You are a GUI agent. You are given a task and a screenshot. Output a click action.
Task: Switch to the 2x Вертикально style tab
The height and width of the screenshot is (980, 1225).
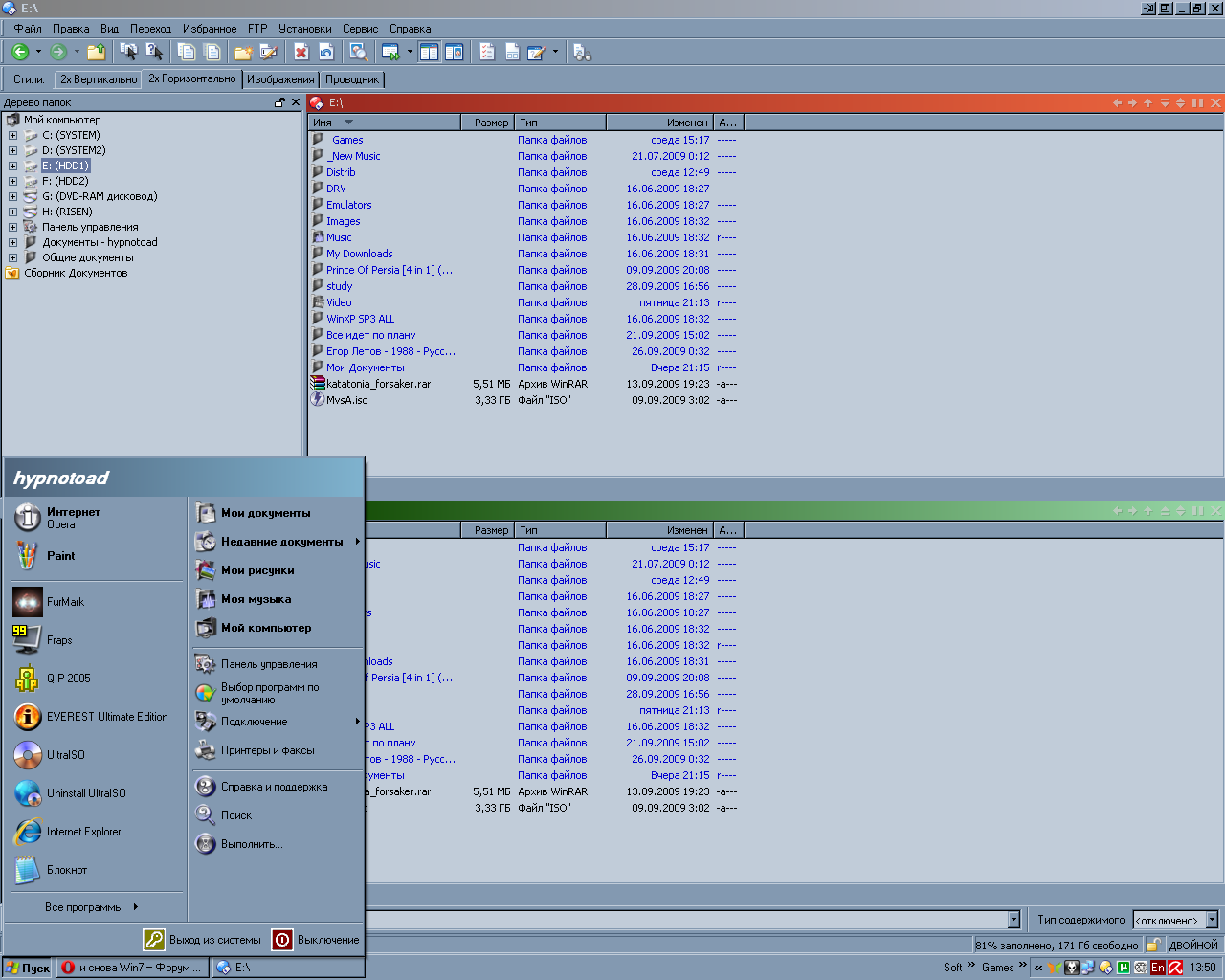(99, 79)
